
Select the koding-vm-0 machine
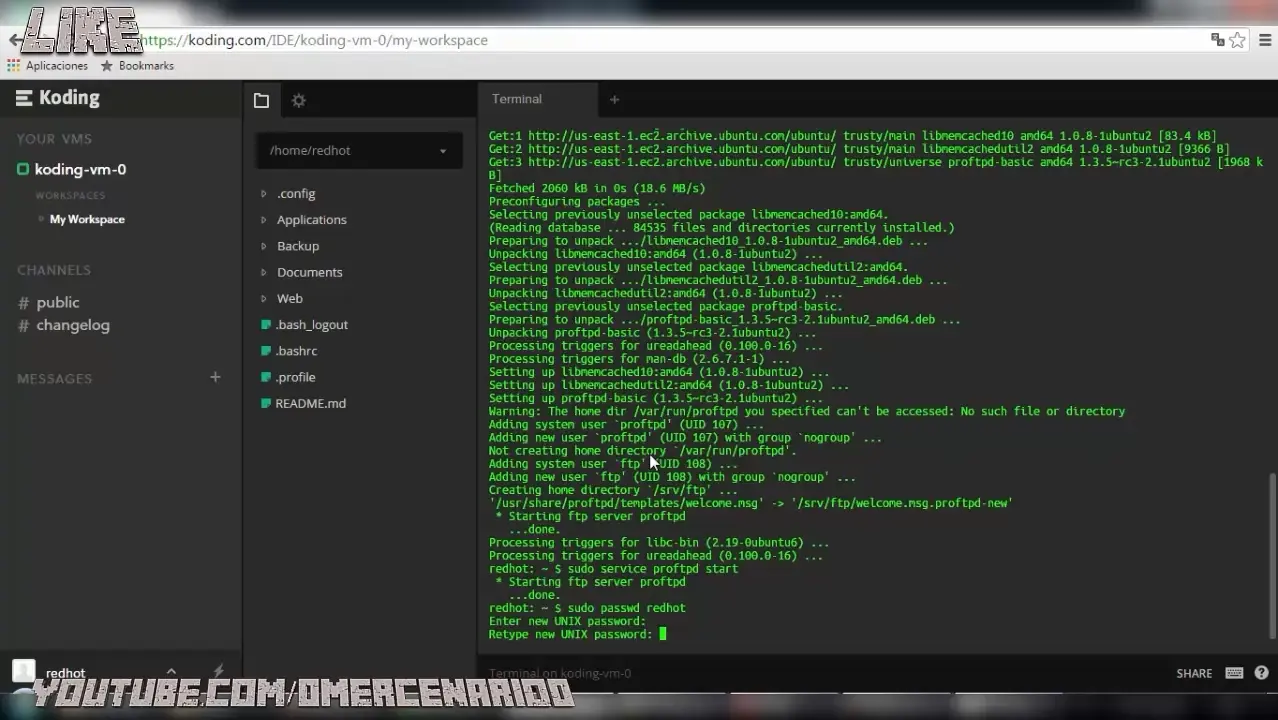pos(80,169)
